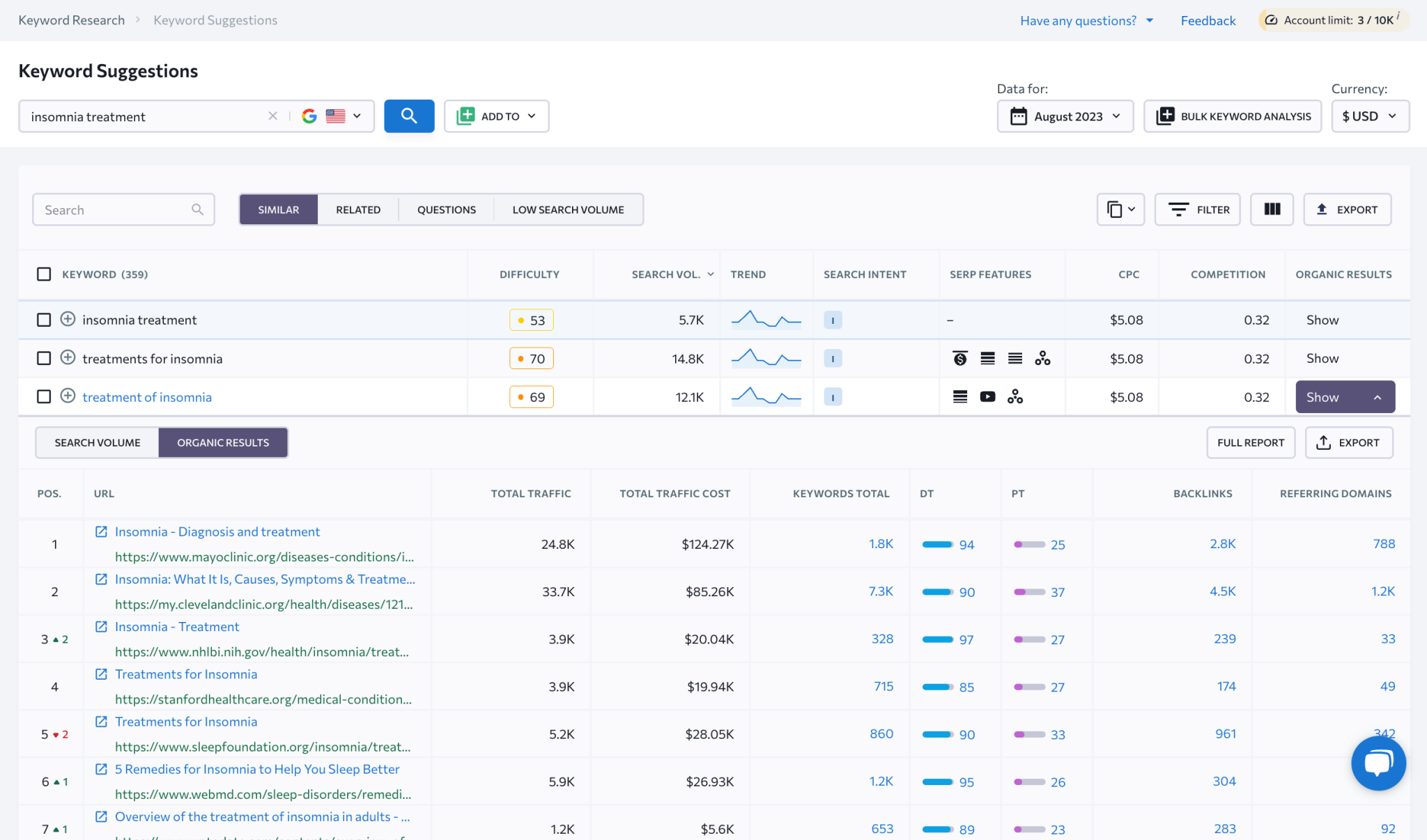Screen dimensions: 1427x840
Task: Select the YouTube SERP feature icon for treatment of insomnia
Action: [987, 396]
